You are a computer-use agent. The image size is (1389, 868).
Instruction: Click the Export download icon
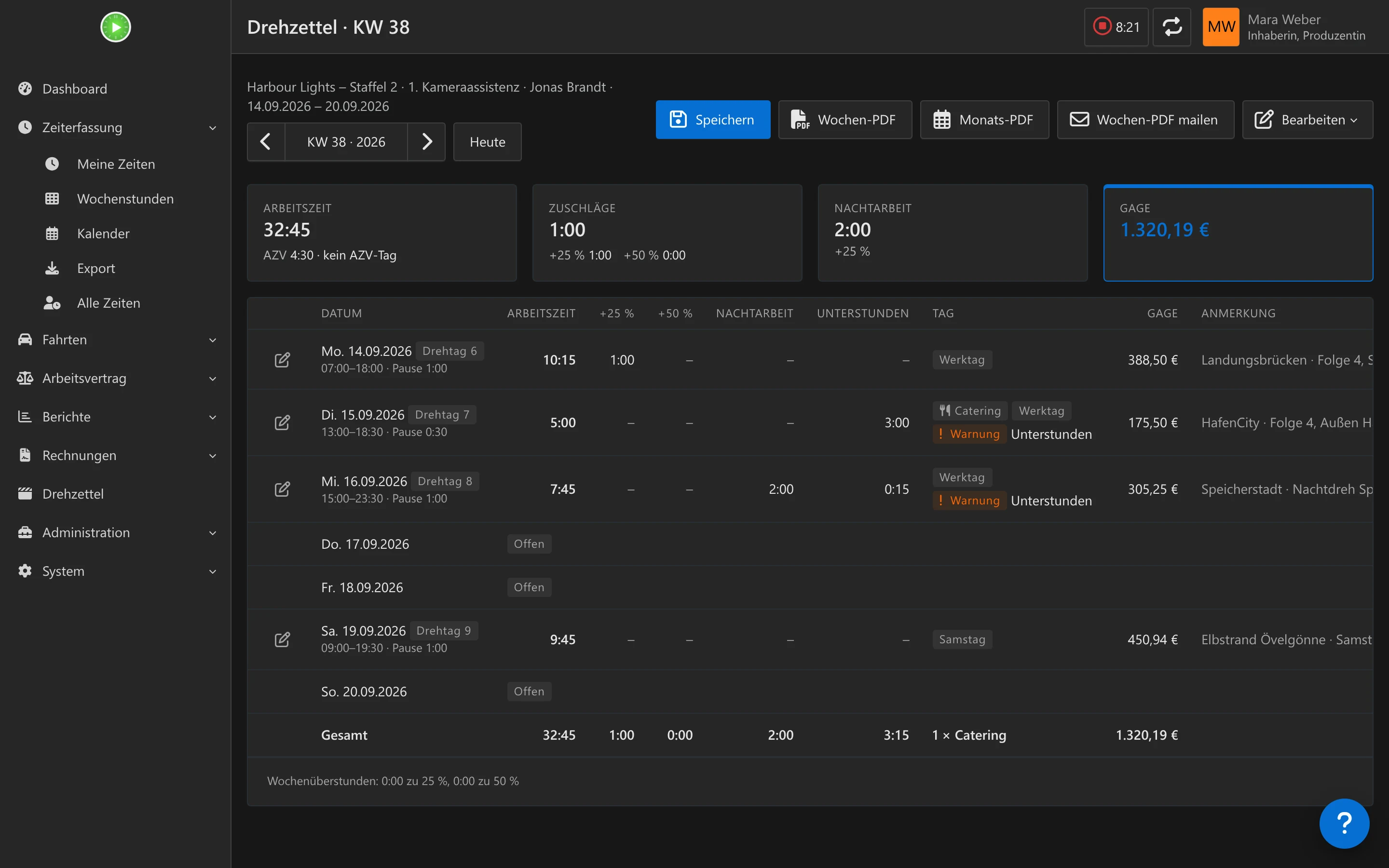(x=52, y=268)
